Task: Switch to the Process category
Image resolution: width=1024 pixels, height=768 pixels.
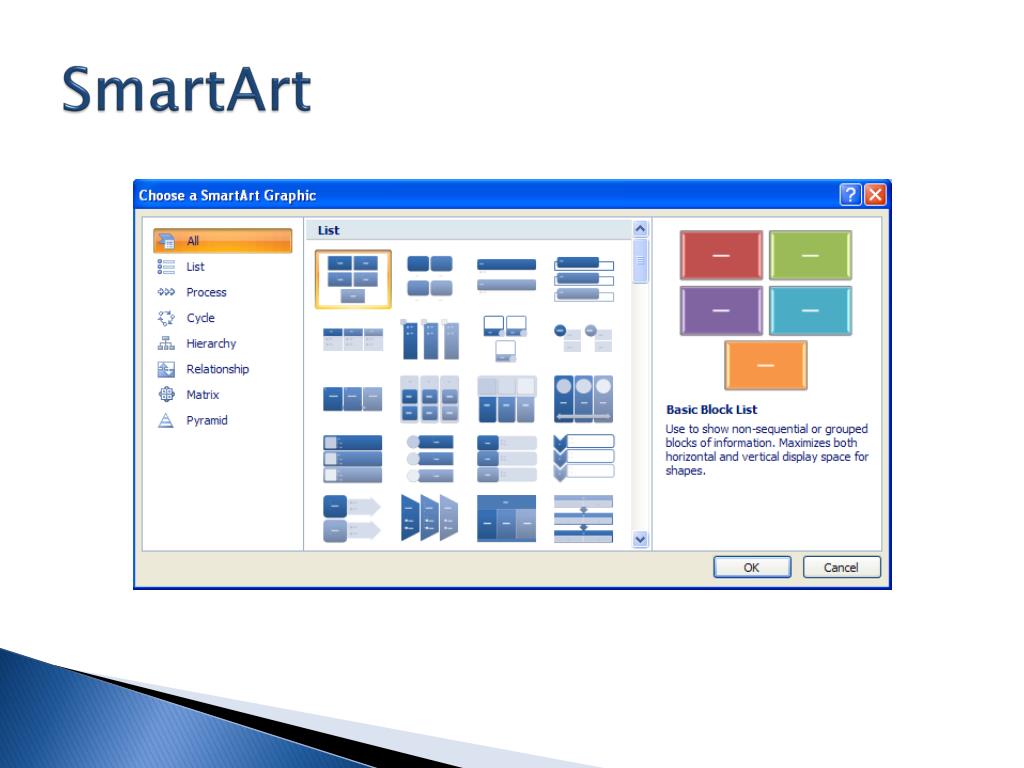Action: click(x=206, y=292)
